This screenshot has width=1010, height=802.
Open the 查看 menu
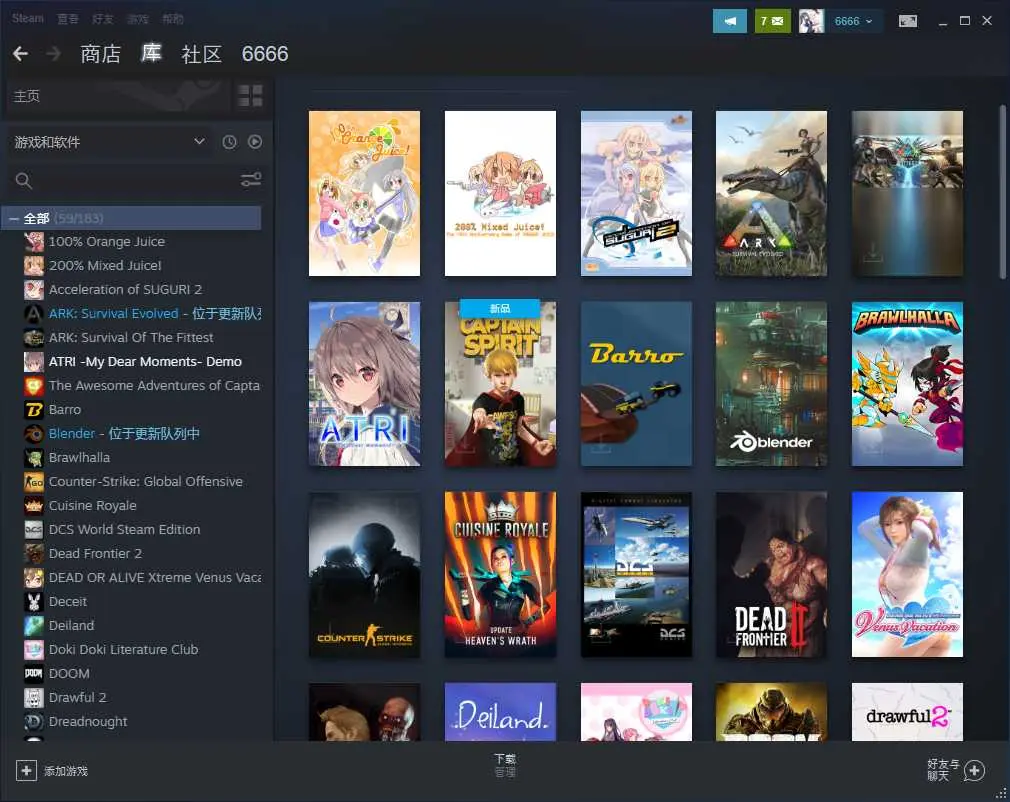pyautogui.click(x=68, y=19)
